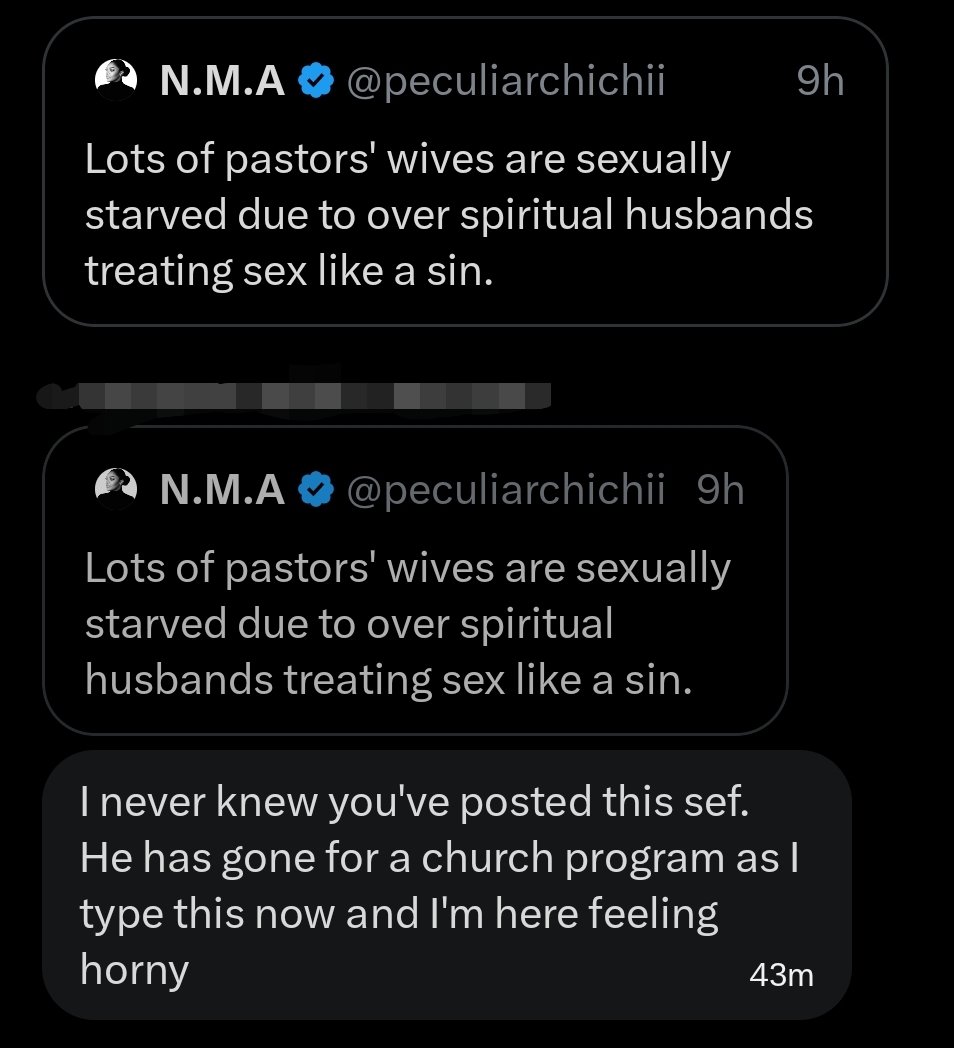The width and height of the screenshot is (954, 1048).
Task: Tap the N.M.A name in the first quoted tweet
Action: [222, 82]
